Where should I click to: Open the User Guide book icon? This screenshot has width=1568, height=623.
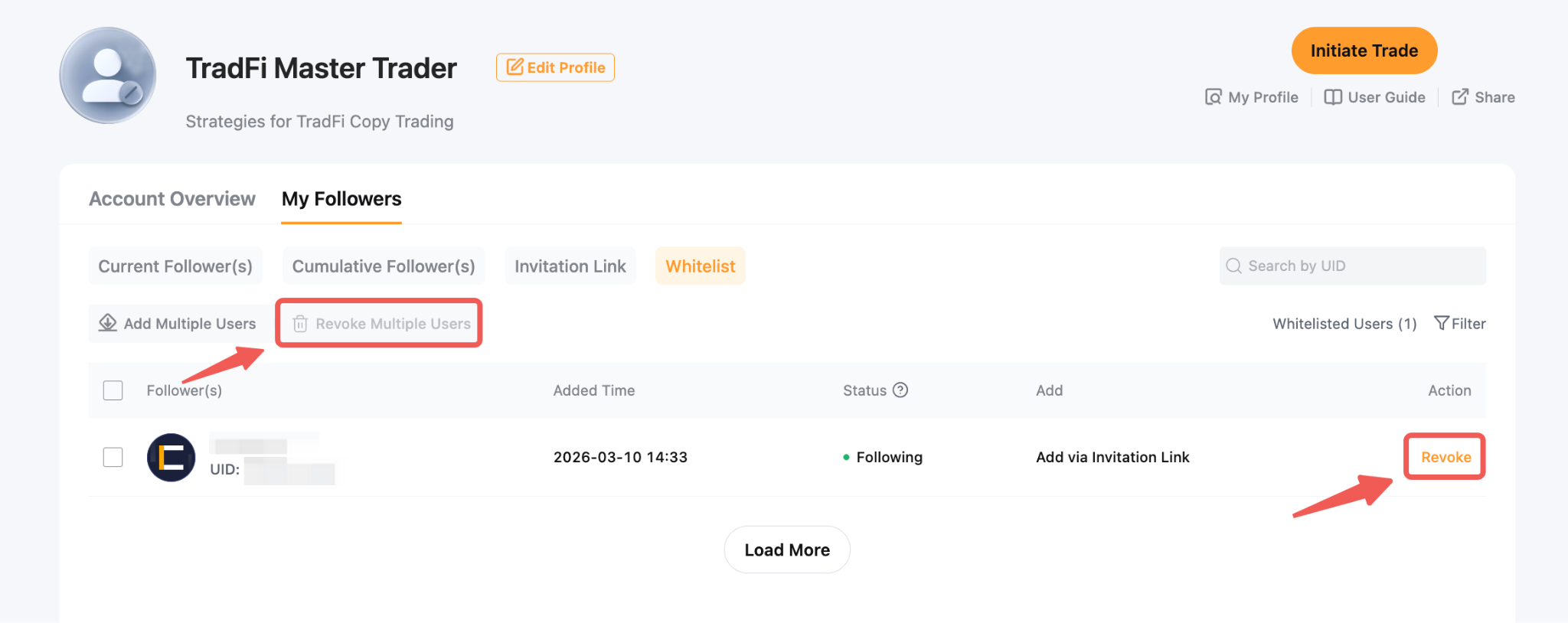[1333, 97]
